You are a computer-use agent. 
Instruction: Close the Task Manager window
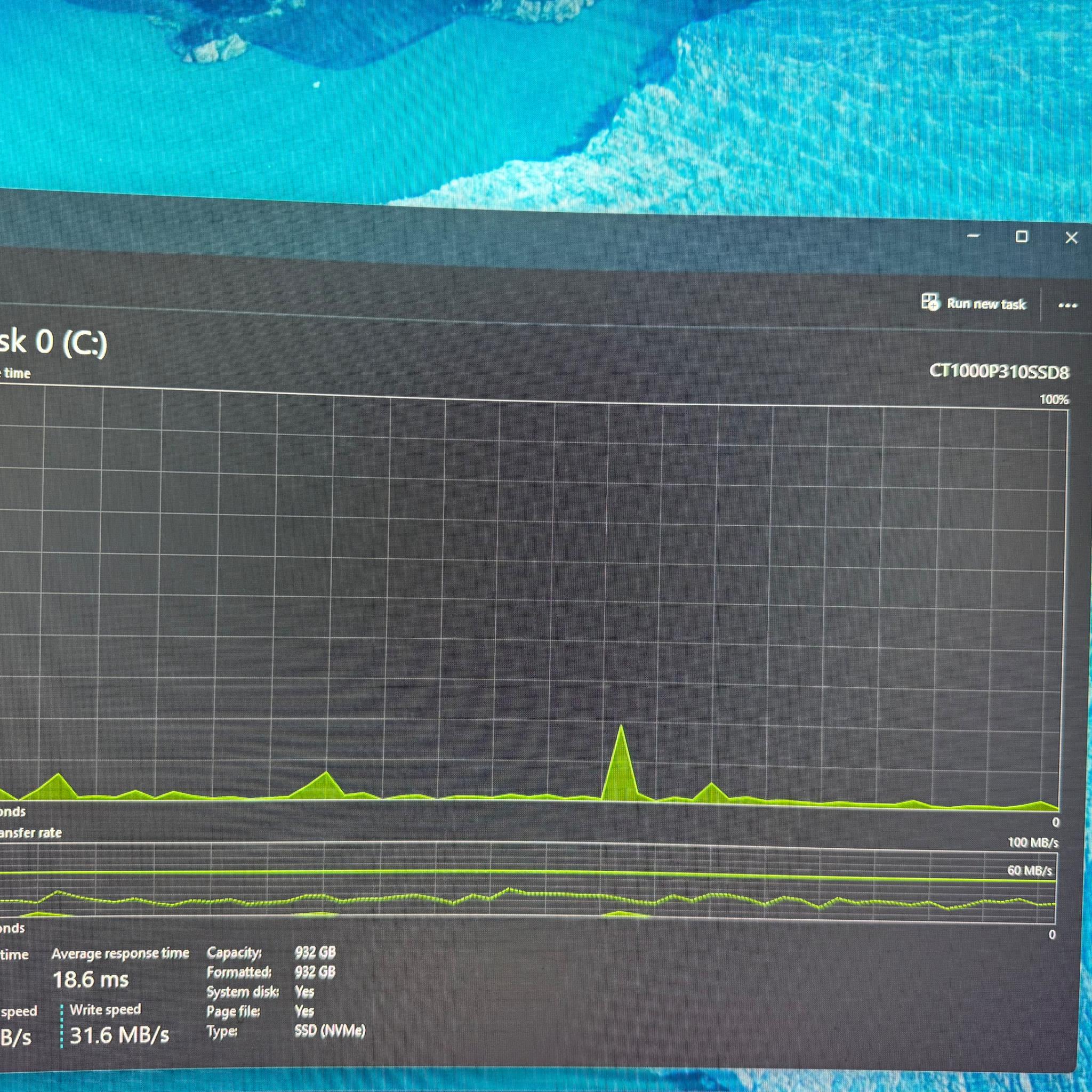click(x=1071, y=238)
